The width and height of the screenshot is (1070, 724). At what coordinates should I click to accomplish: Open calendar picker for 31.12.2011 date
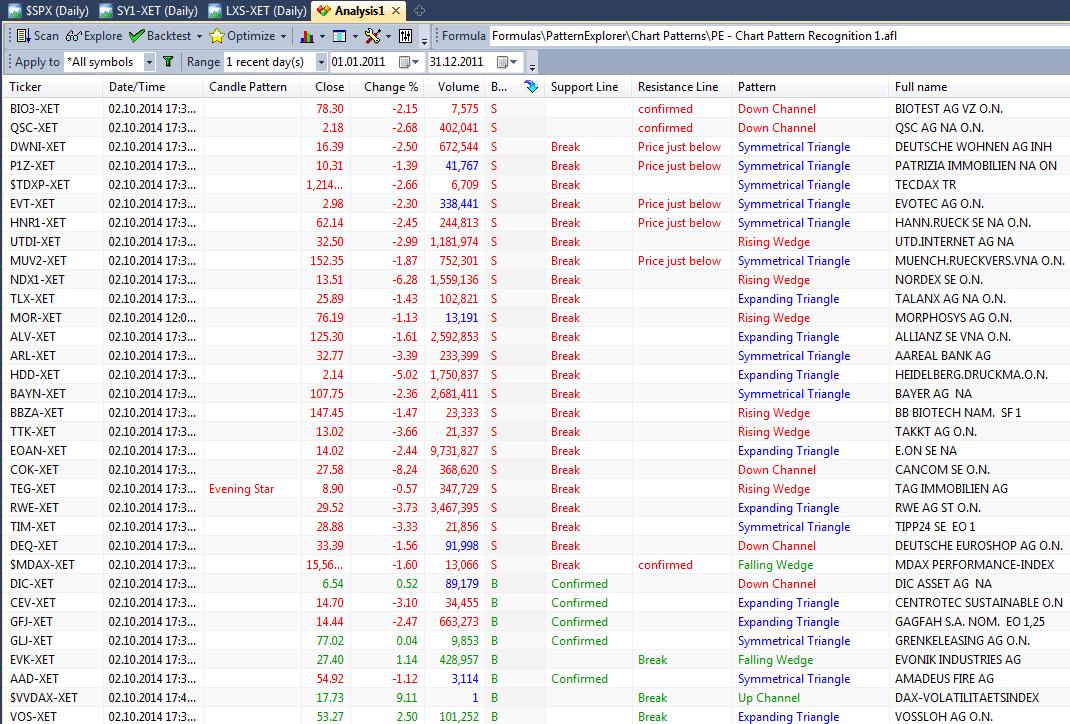click(x=507, y=62)
